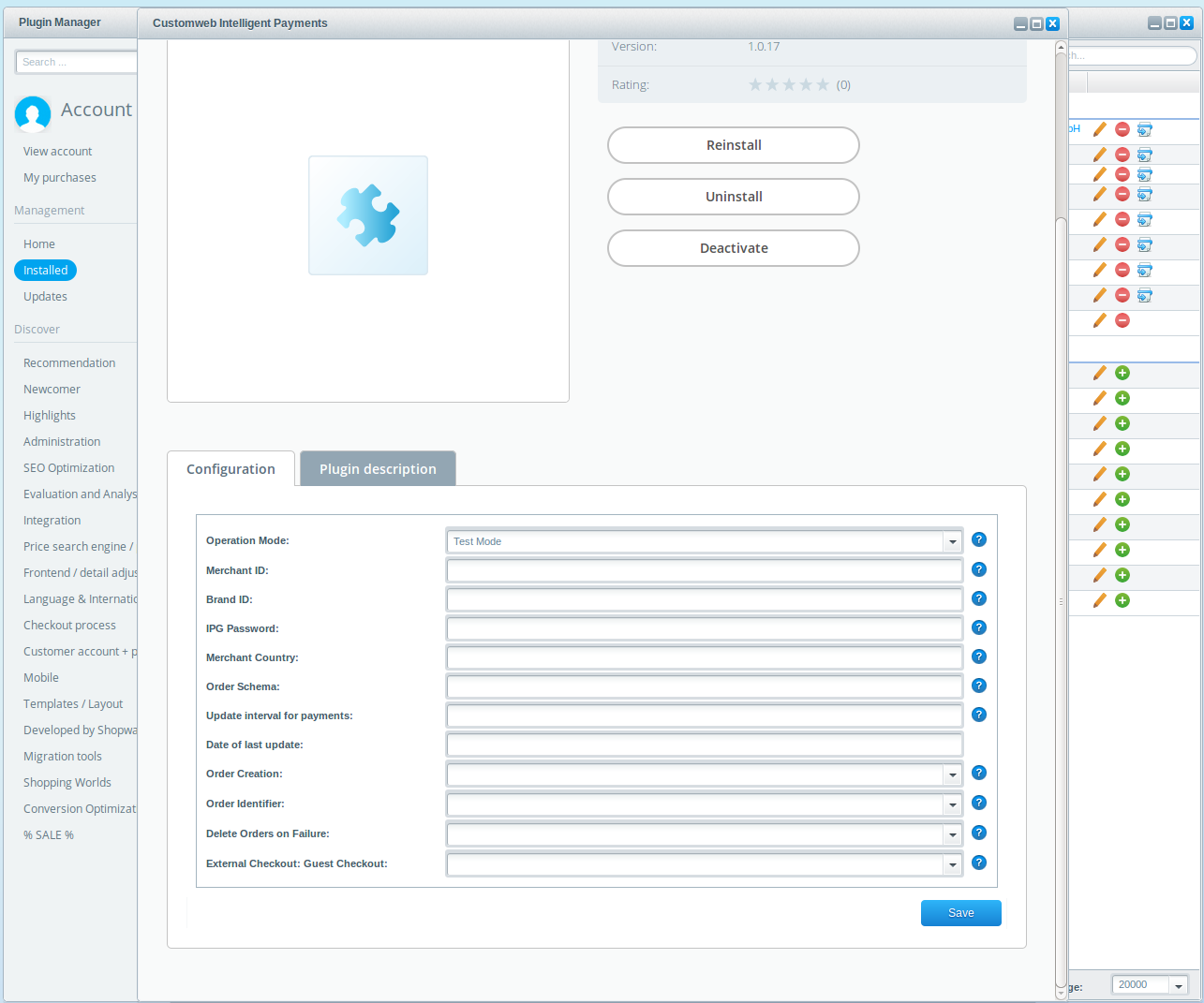Open help for Delete Orders on Failure

[979, 833]
